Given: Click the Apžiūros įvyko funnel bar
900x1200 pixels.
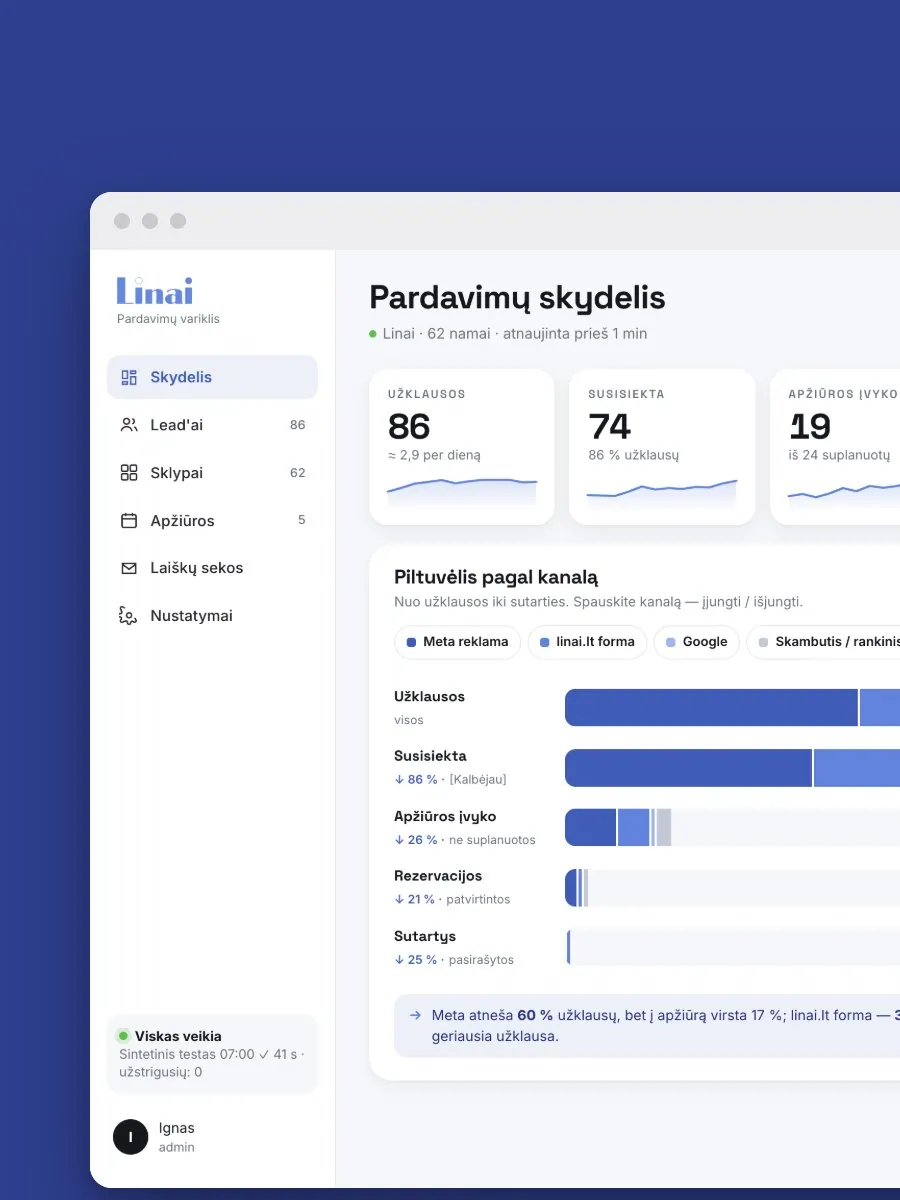Looking at the screenshot, I should point(618,828).
